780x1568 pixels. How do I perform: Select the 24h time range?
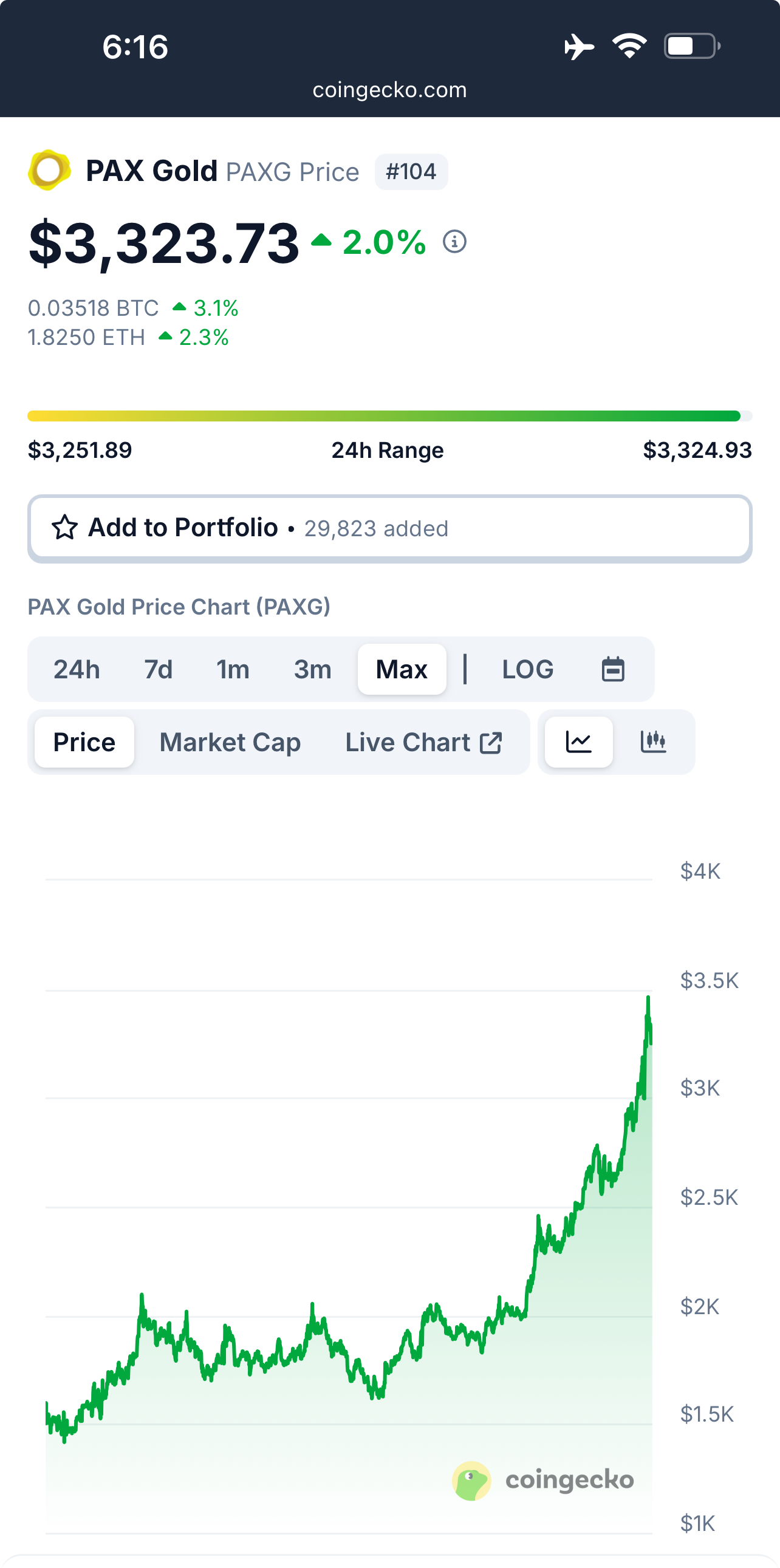tap(77, 669)
